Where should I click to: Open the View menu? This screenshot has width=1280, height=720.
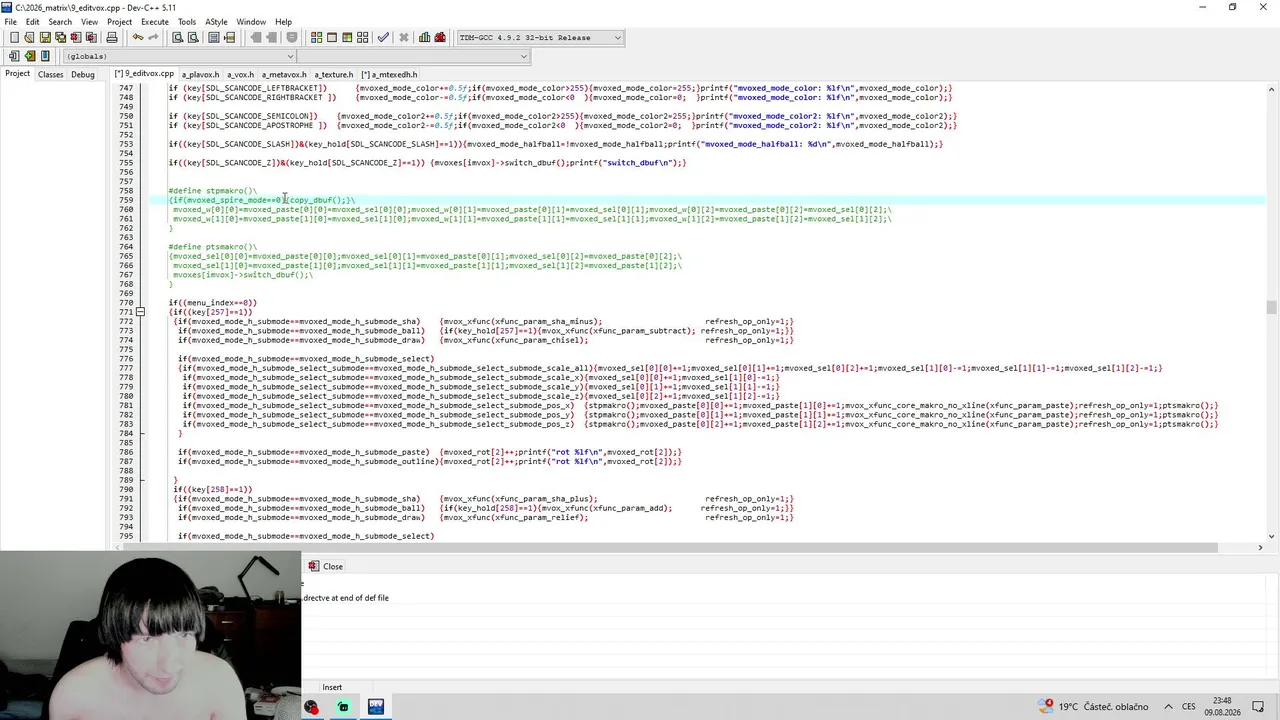tap(89, 22)
